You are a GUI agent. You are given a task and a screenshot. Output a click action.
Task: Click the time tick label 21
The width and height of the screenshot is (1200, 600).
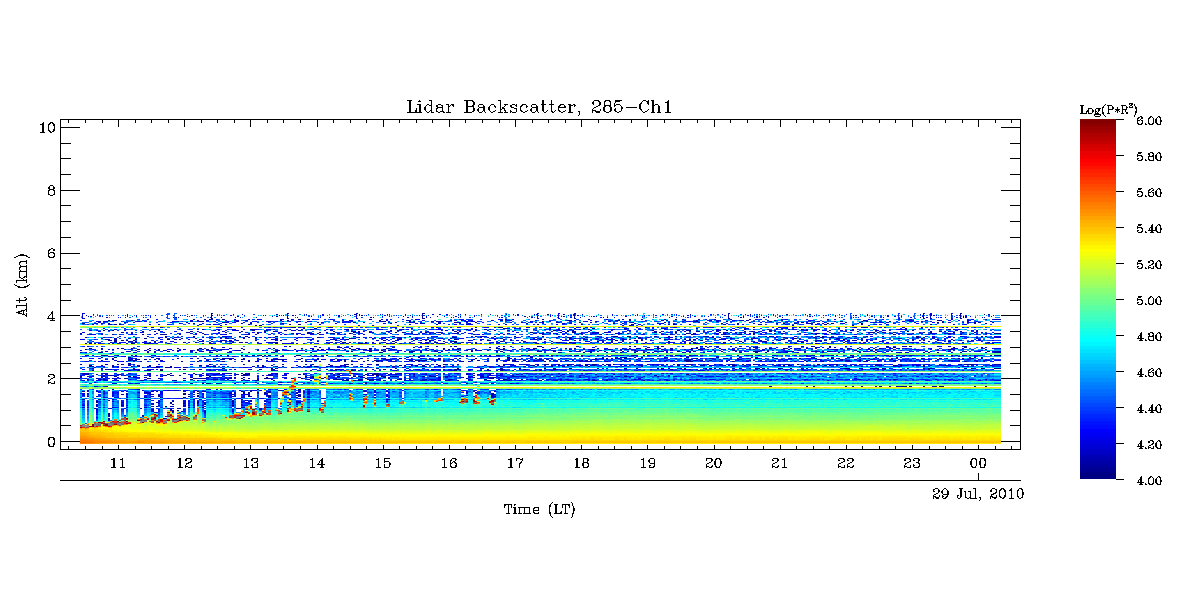779,463
